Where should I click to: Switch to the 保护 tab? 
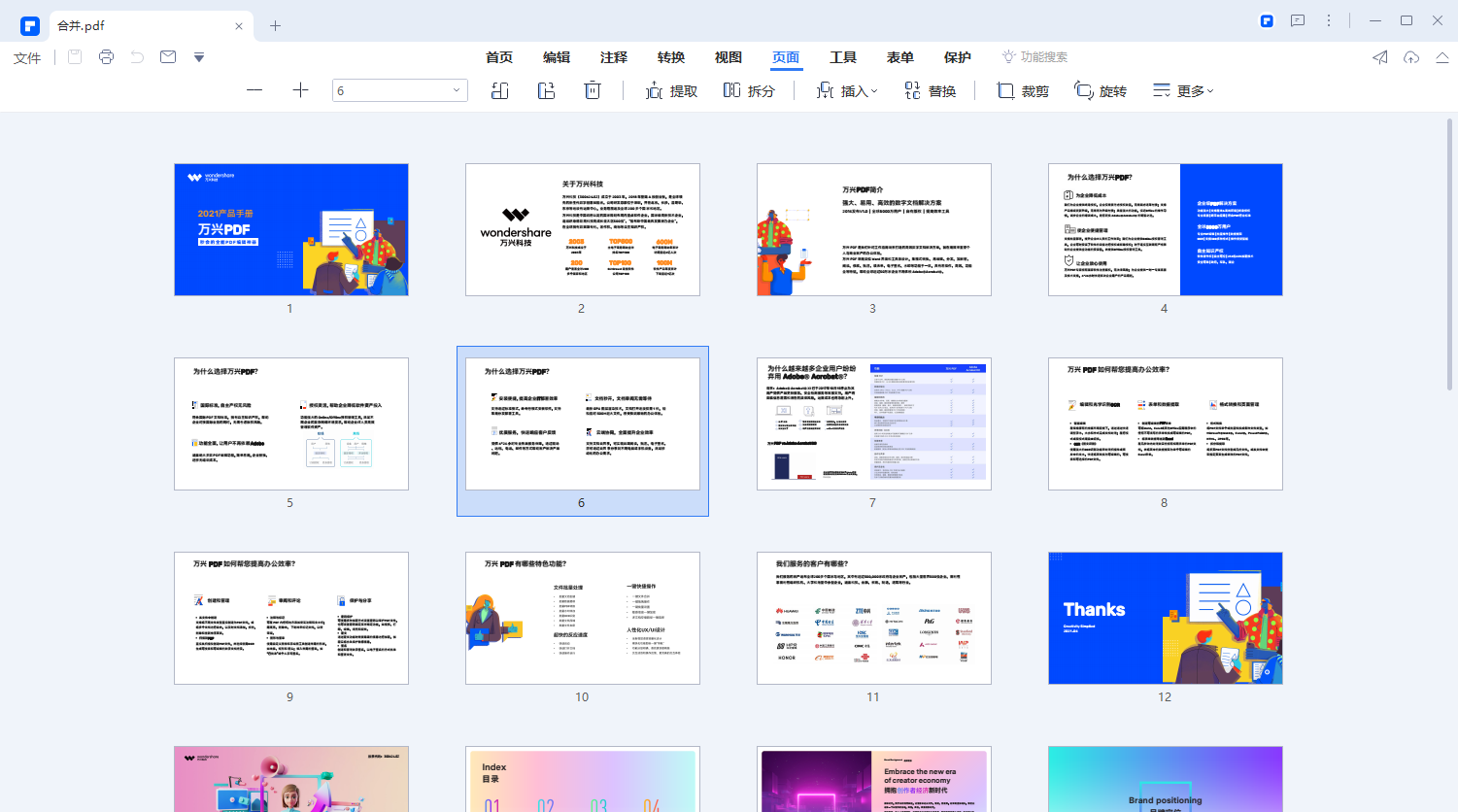tap(958, 57)
